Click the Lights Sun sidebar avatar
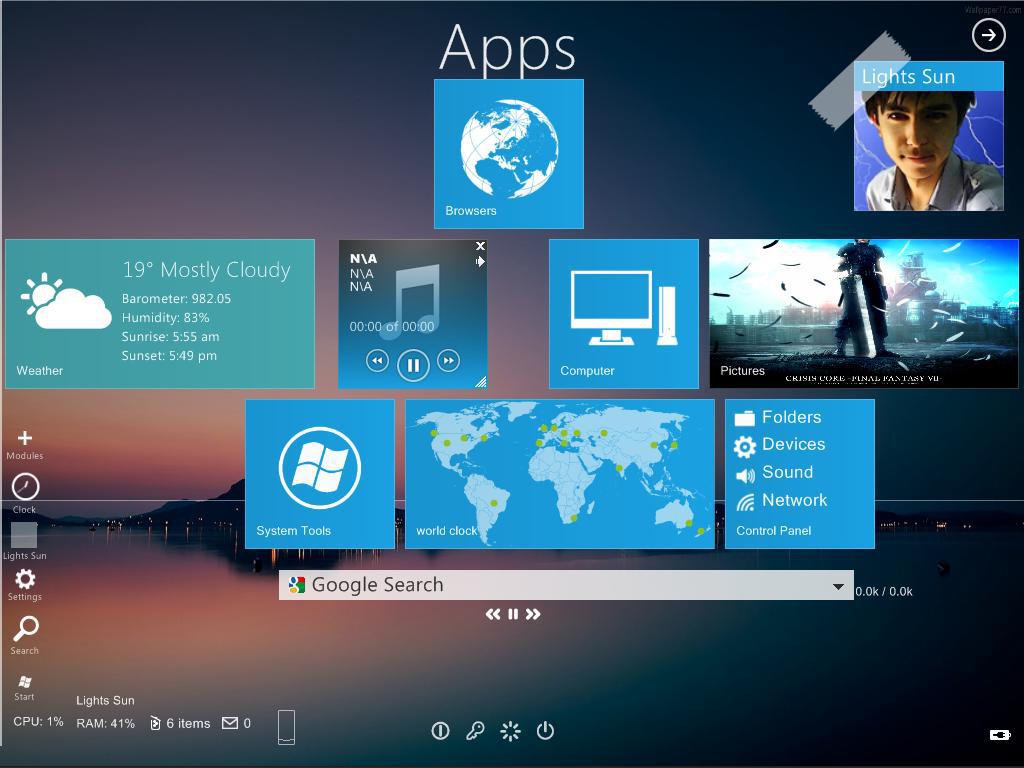Image resolution: width=1024 pixels, height=768 pixels. pyautogui.click(x=24, y=535)
